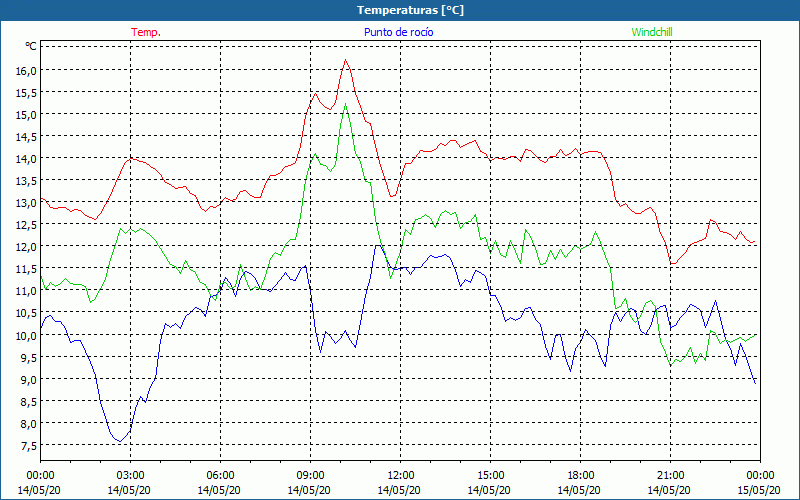Select the red Temp. legend label
The height and width of the screenshot is (500, 800).
click(x=146, y=32)
